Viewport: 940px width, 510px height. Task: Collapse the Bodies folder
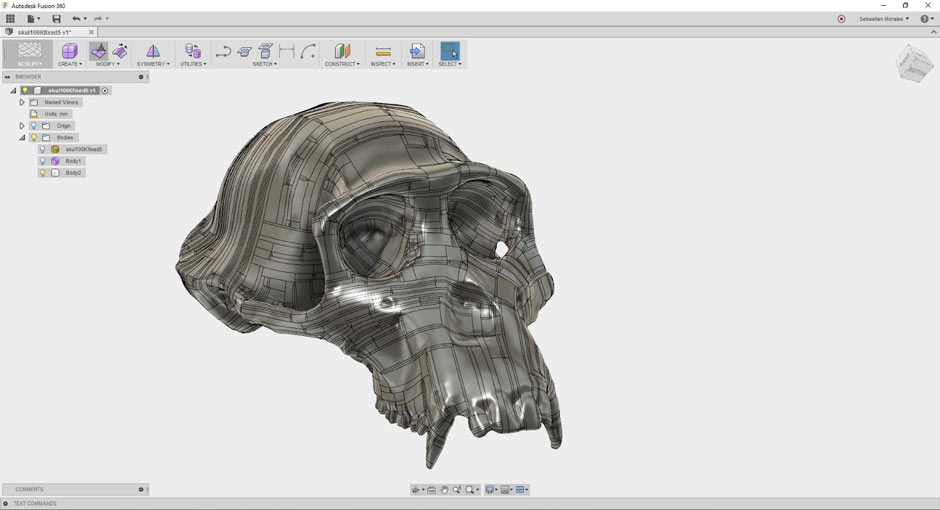[x=22, y=138]
